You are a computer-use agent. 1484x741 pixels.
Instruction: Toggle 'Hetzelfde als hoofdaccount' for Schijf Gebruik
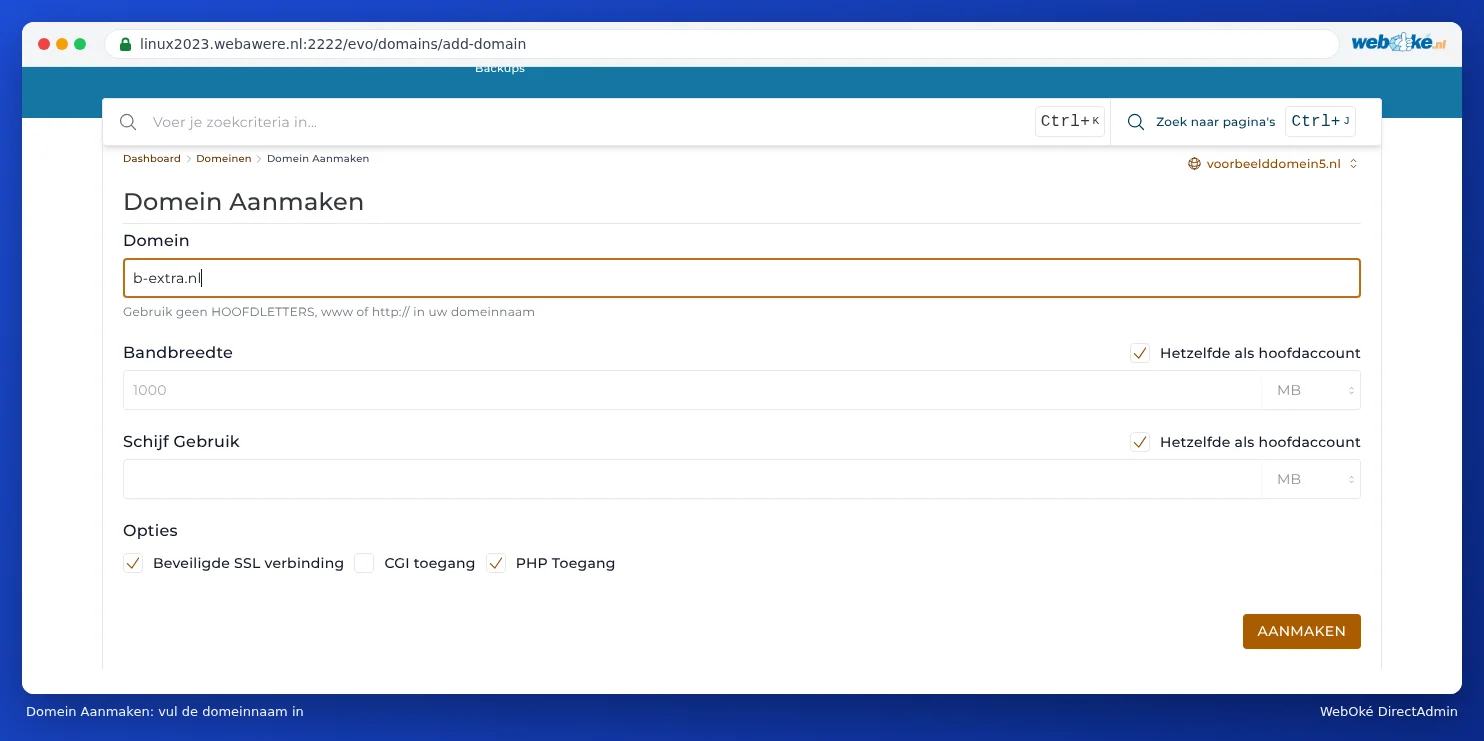point(1140,442)
